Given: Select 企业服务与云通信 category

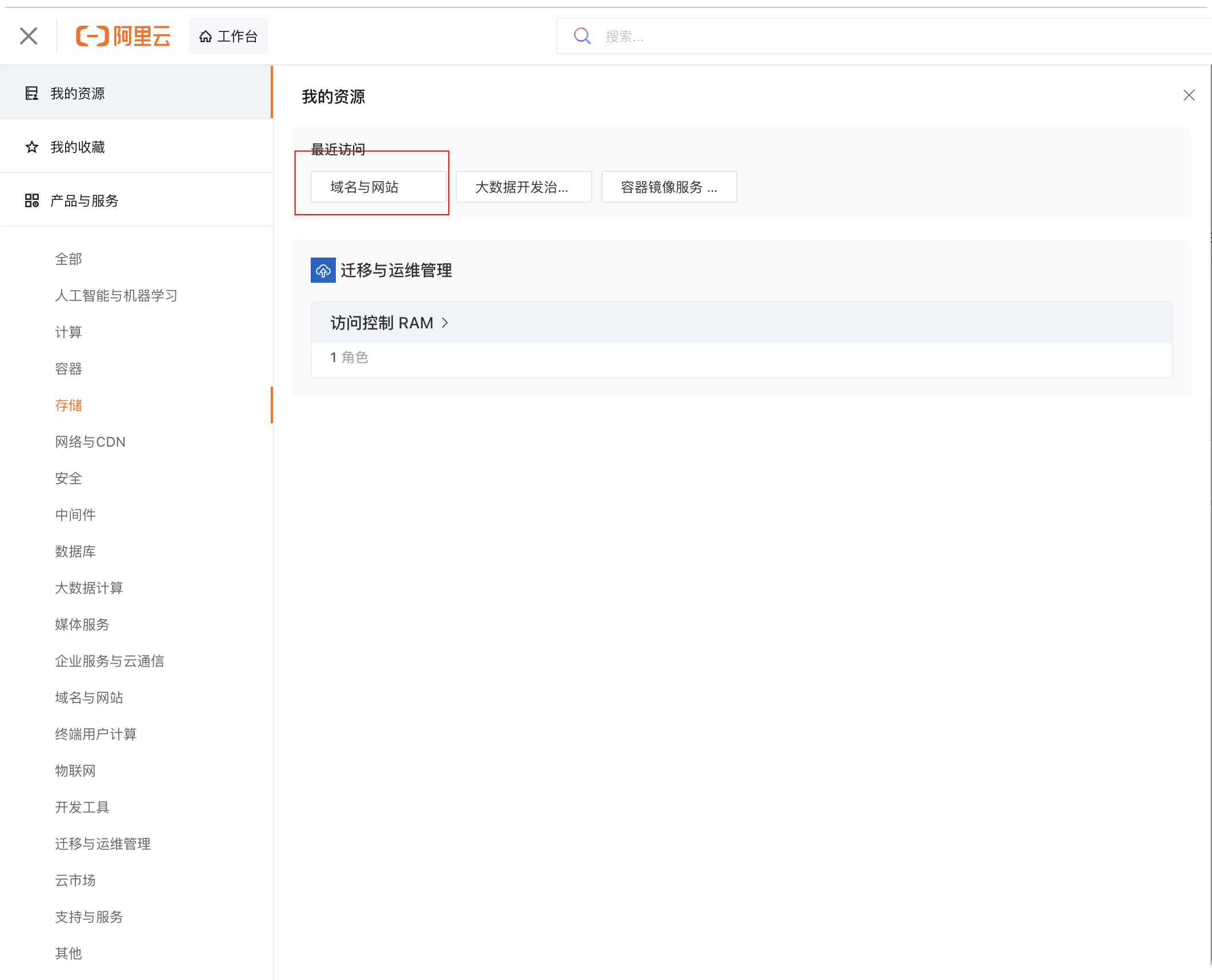Looking at the screenshot, I should (x=110, y=661).
